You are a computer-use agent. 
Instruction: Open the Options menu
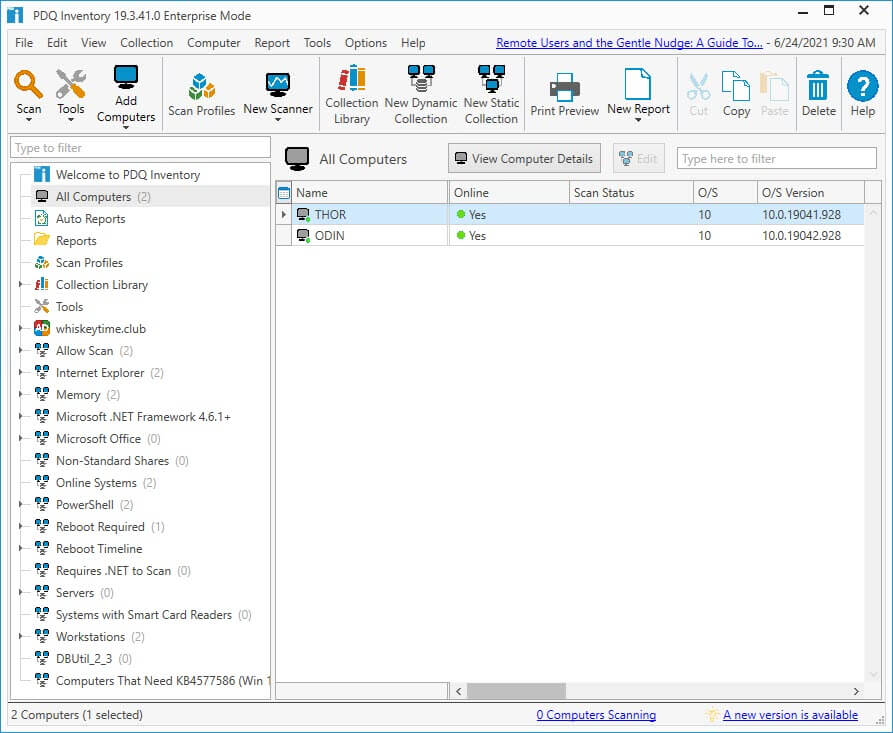click(366, 43)
